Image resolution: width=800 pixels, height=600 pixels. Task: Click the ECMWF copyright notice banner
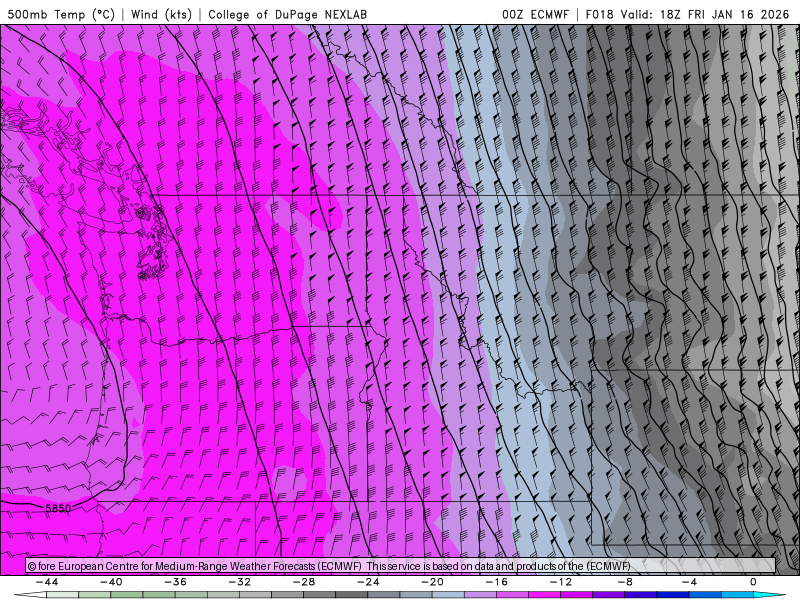pyautogui.click(x=401, y=566)
